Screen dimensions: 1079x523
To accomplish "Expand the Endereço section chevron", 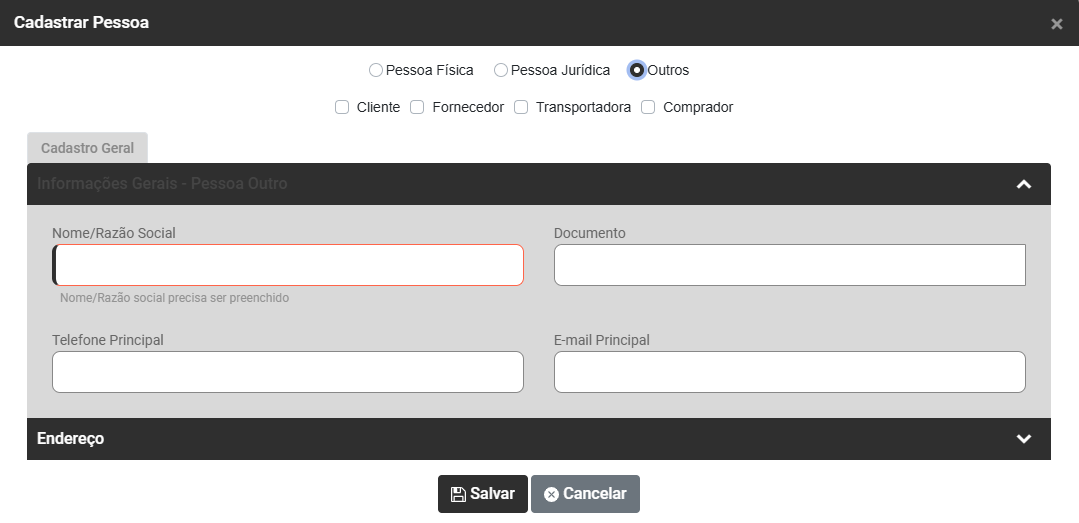I will (1023, 439).
